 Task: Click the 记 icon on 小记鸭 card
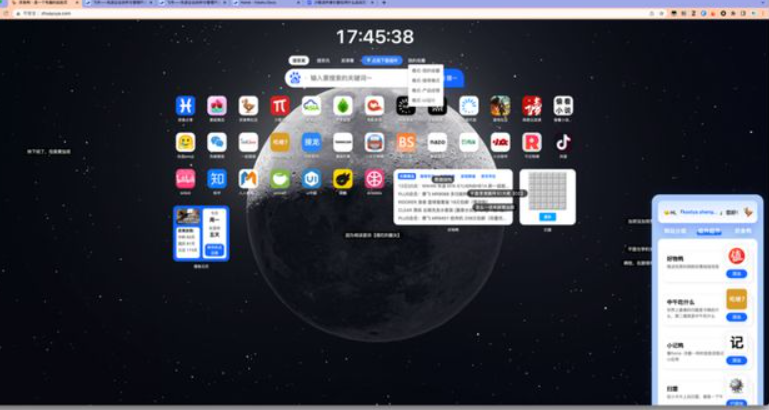(x=736, y=342)
